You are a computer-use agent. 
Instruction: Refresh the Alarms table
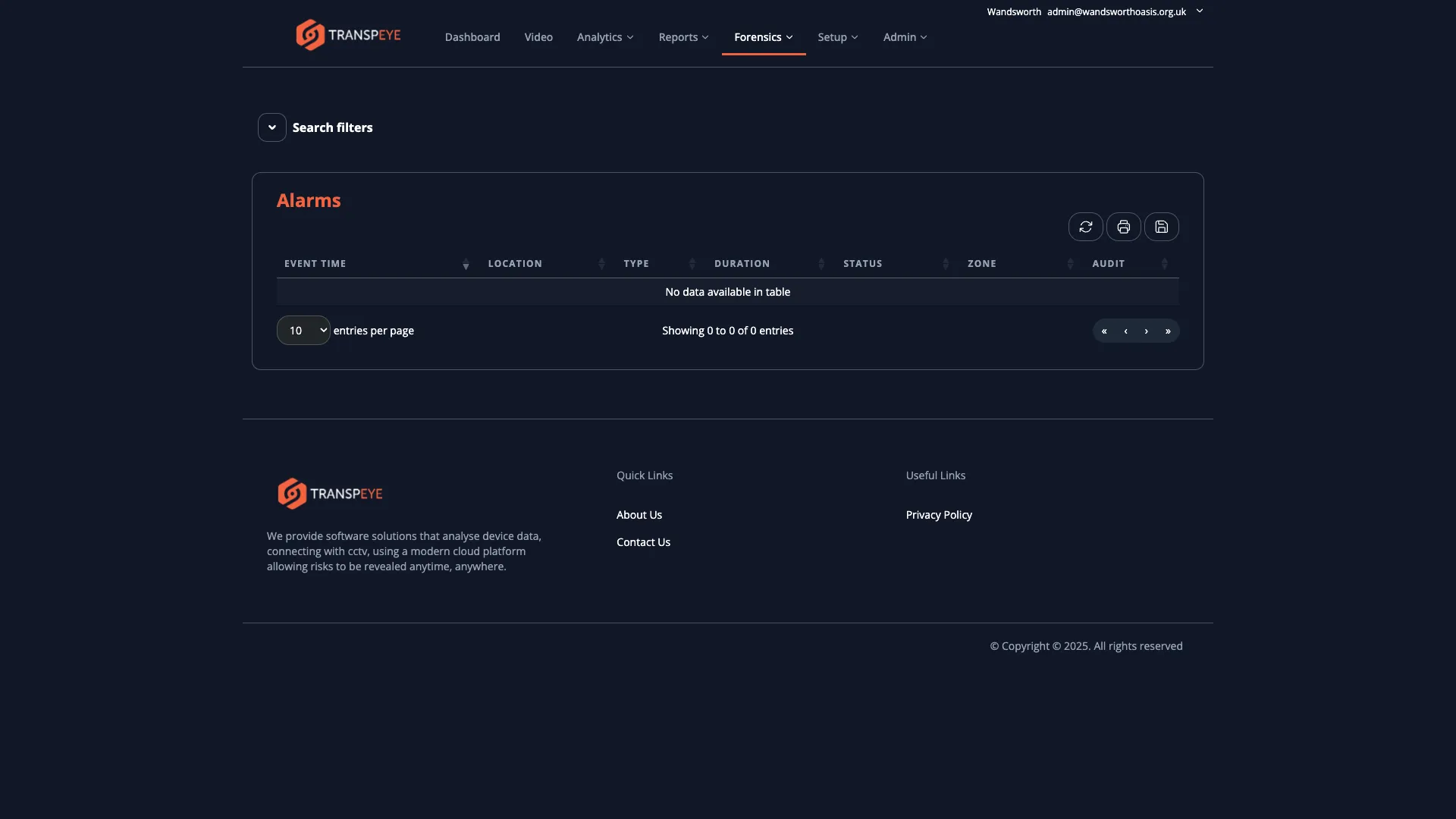point(1086,227)
